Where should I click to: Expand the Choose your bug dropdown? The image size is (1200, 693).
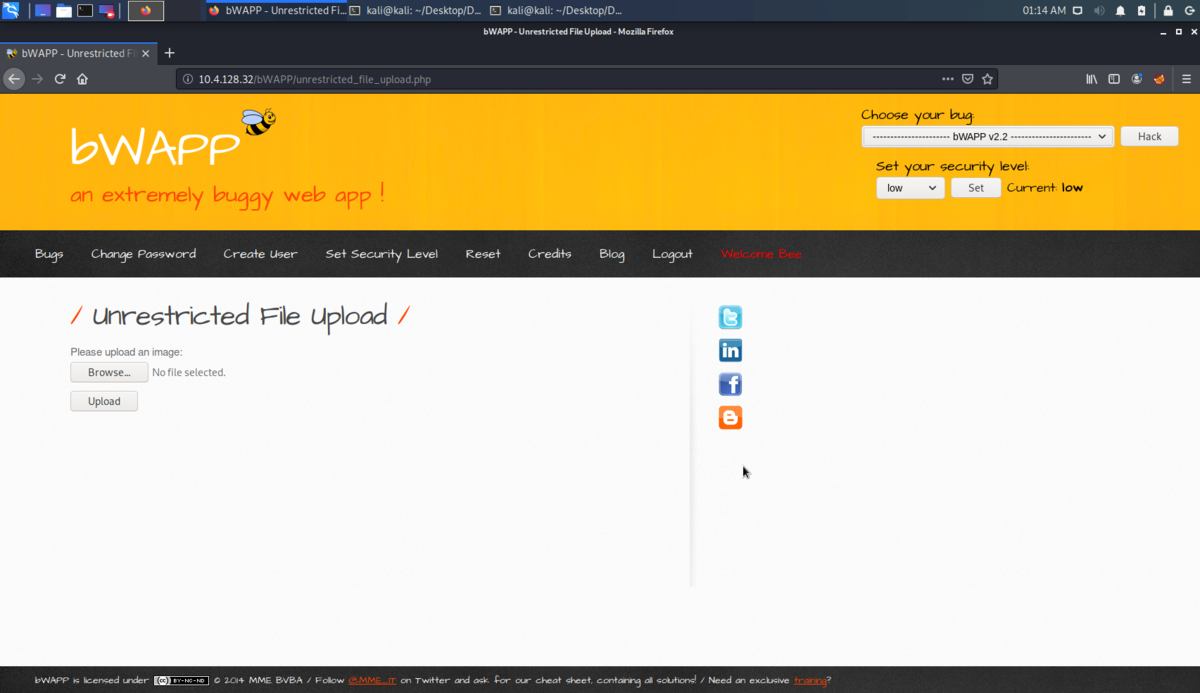(x=988, y=136)
